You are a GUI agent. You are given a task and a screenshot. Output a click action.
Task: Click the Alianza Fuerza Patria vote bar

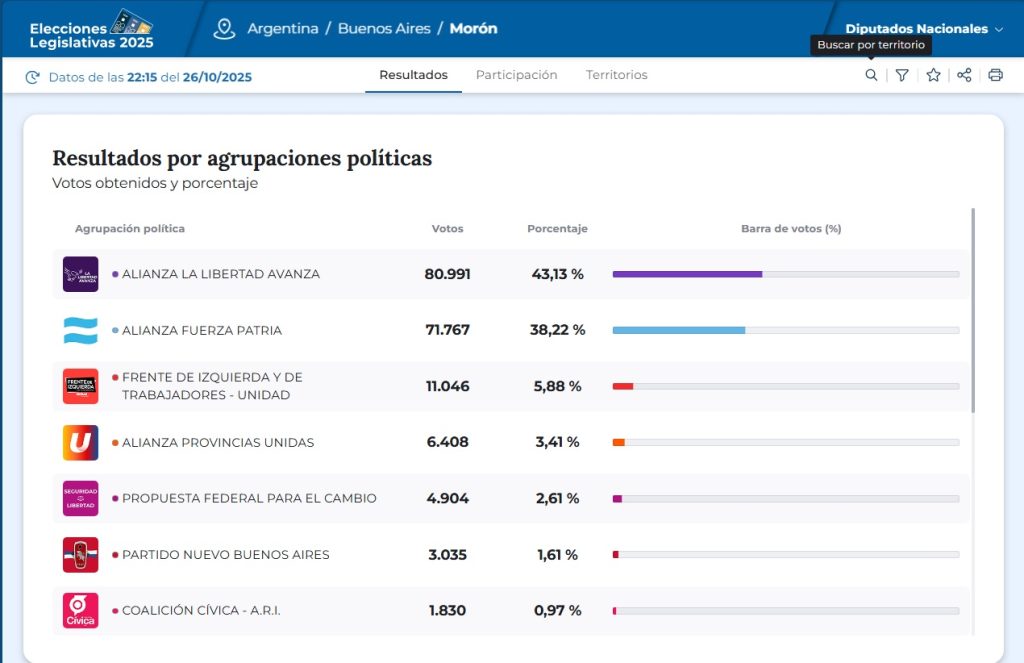click(785, 330)
